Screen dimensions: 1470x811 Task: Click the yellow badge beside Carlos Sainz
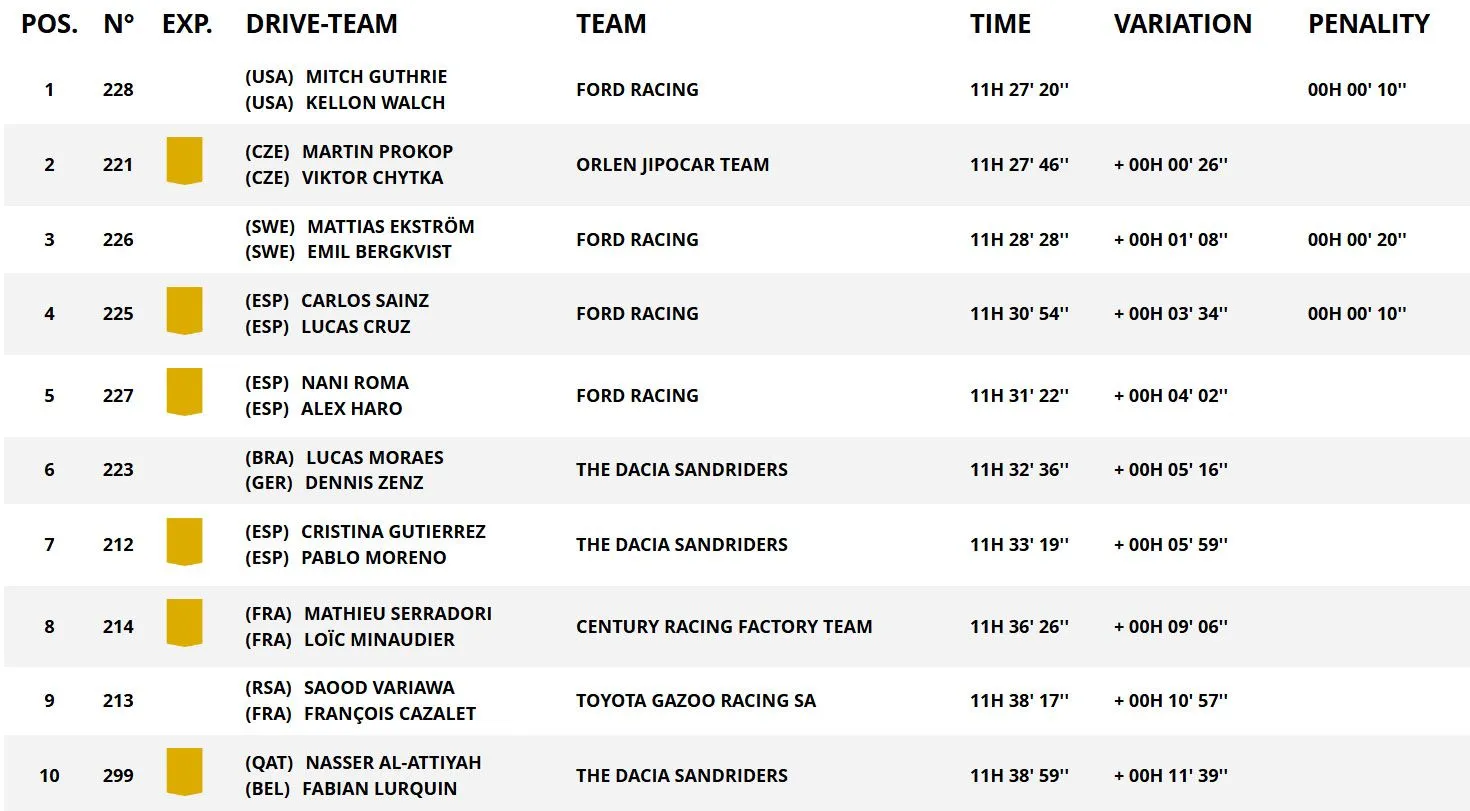tap(184, 311)
